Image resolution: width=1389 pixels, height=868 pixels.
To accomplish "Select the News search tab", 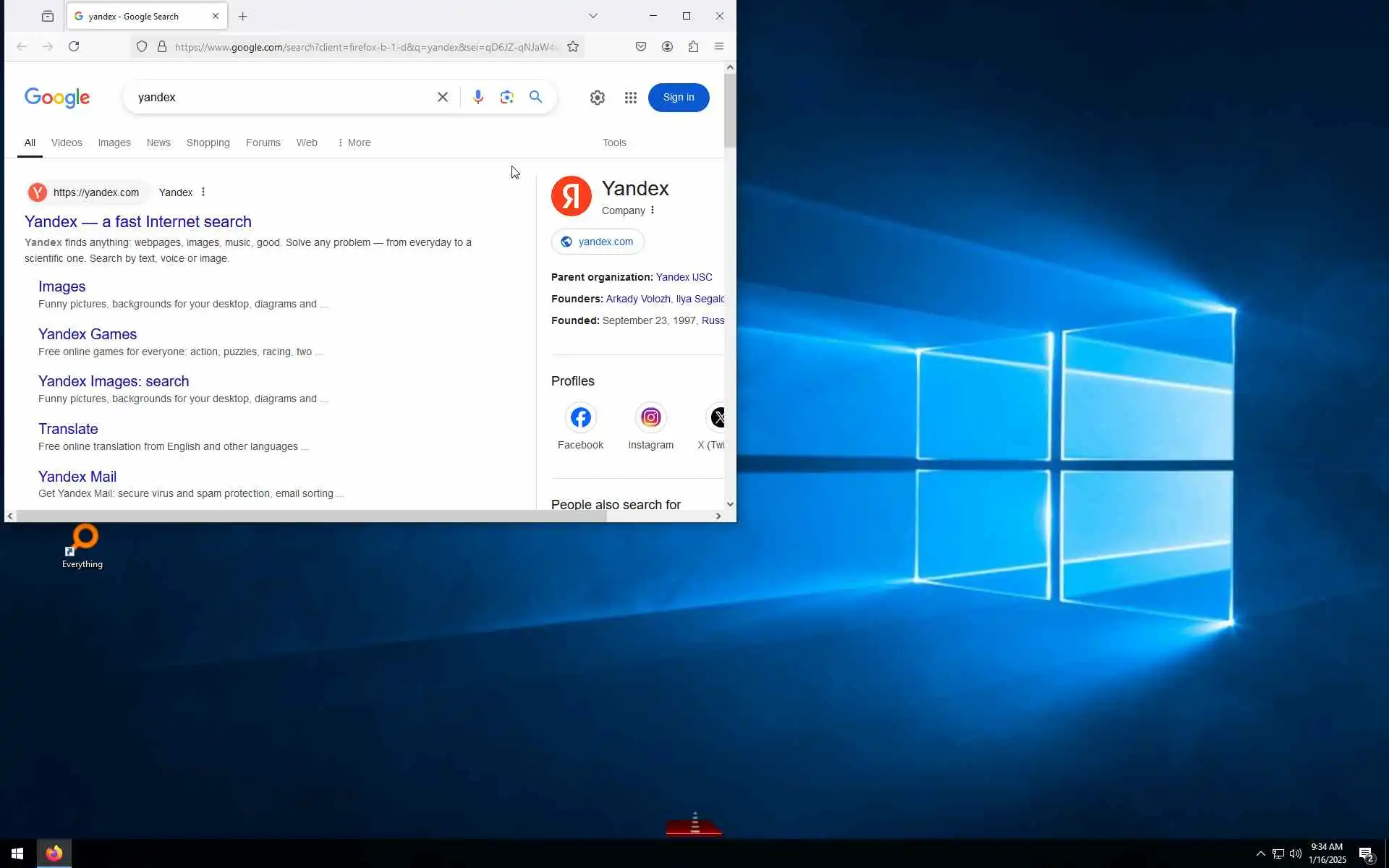I will pyautogui.click(x=158, y=142).
